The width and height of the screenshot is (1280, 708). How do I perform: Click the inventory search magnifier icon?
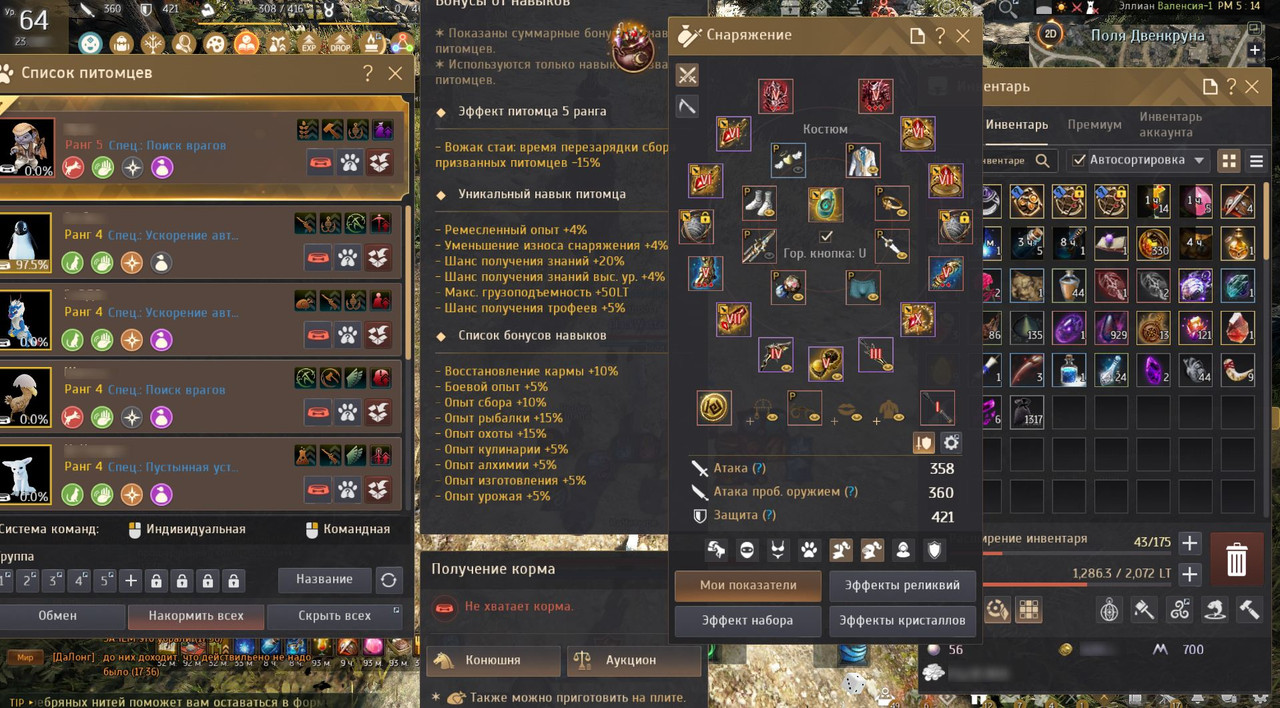coord(1042,160)
